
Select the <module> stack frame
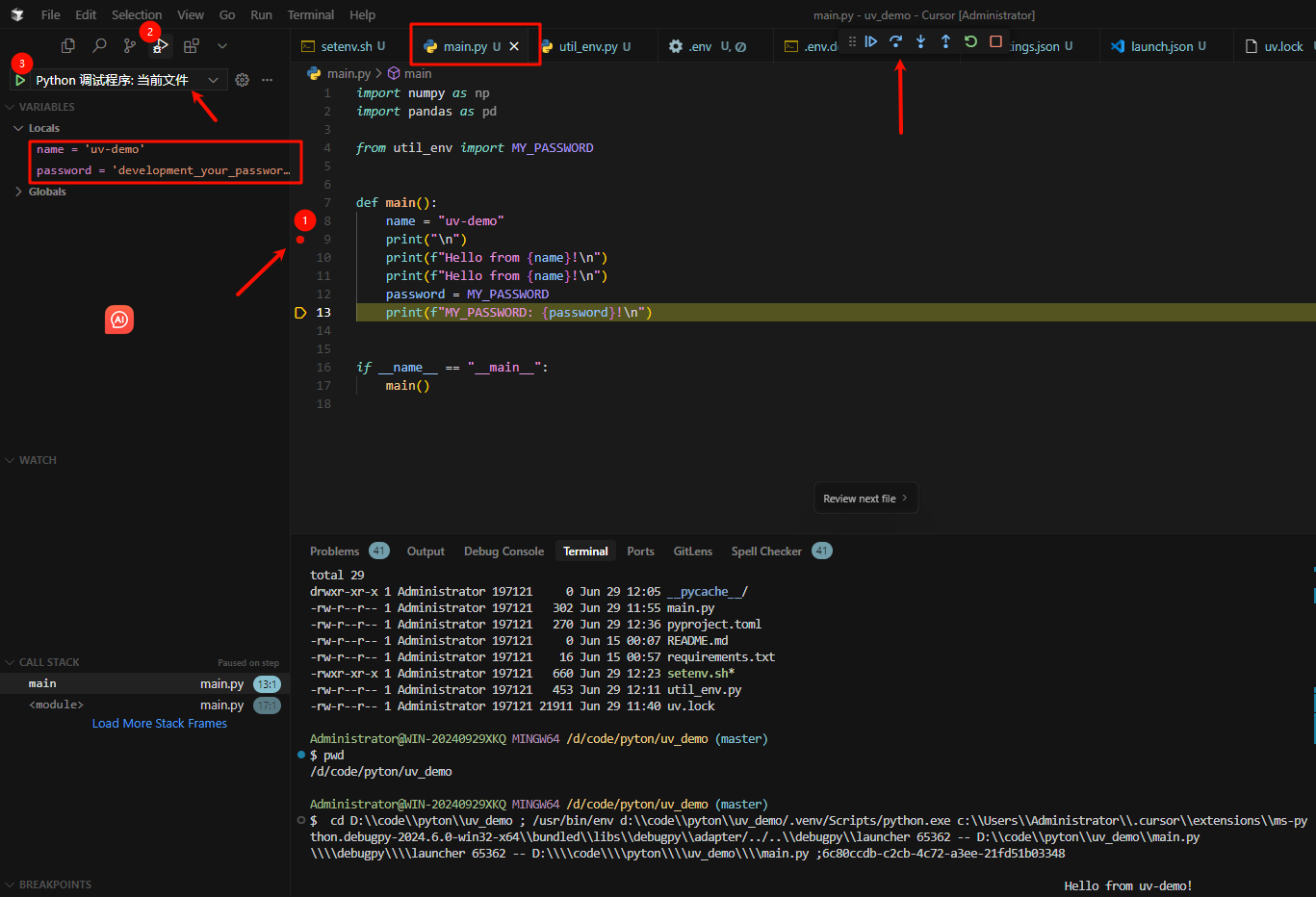[144, 705]
